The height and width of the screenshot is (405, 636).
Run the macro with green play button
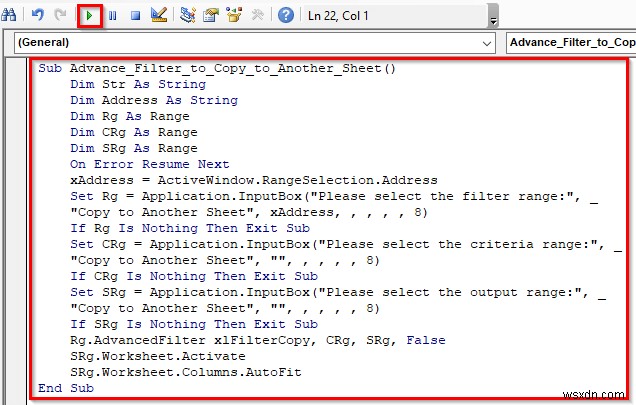click(89, 16)
